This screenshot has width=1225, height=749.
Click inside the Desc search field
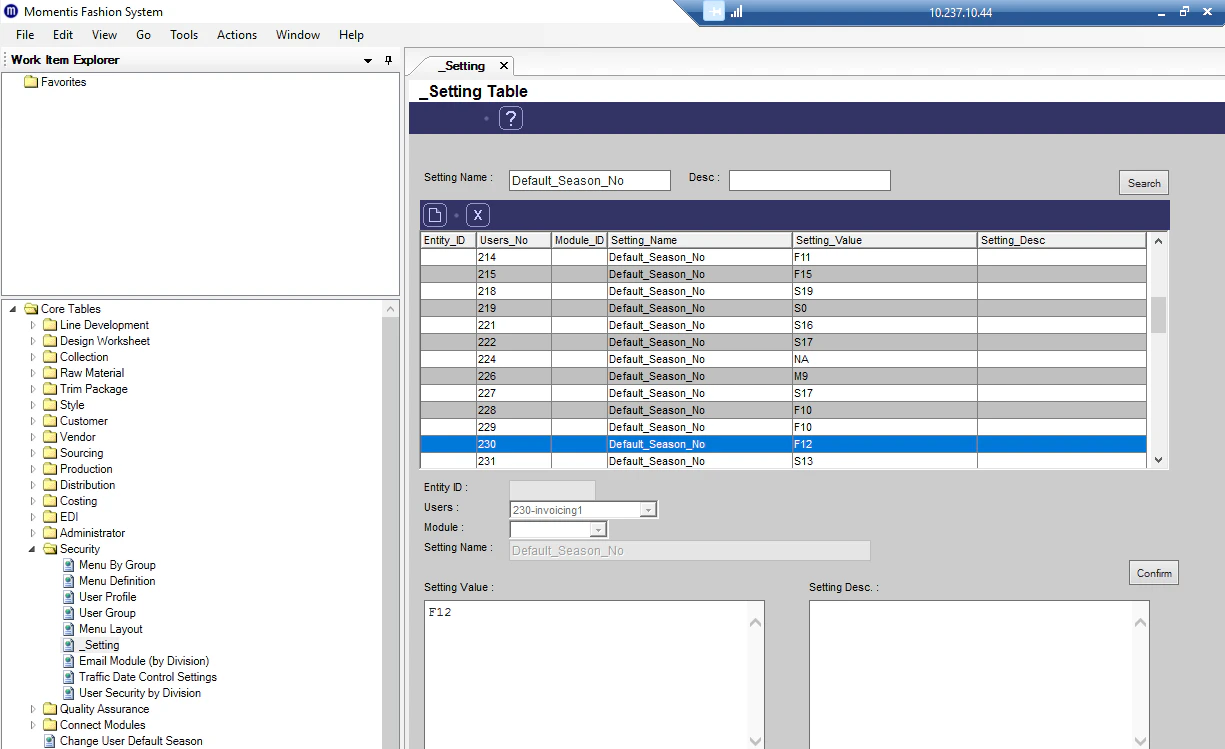click(809, 180)
